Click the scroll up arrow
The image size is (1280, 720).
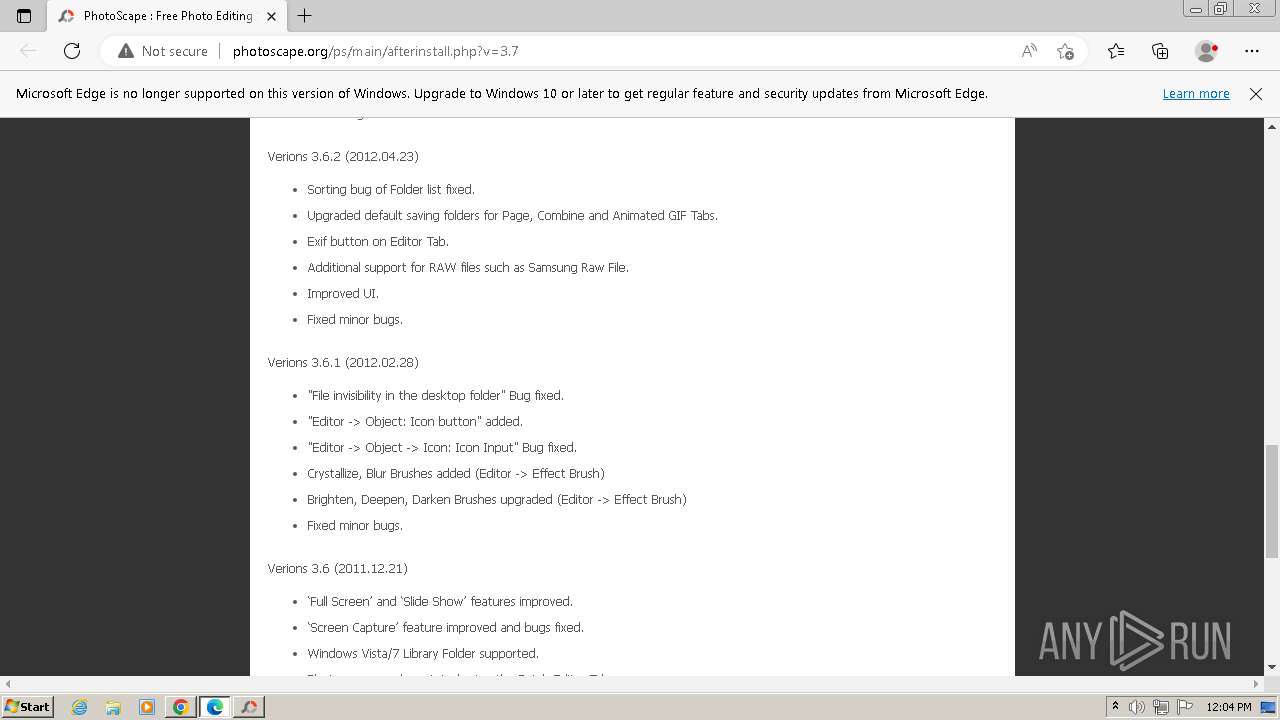pyautogui.click(x=1272, y=127)
